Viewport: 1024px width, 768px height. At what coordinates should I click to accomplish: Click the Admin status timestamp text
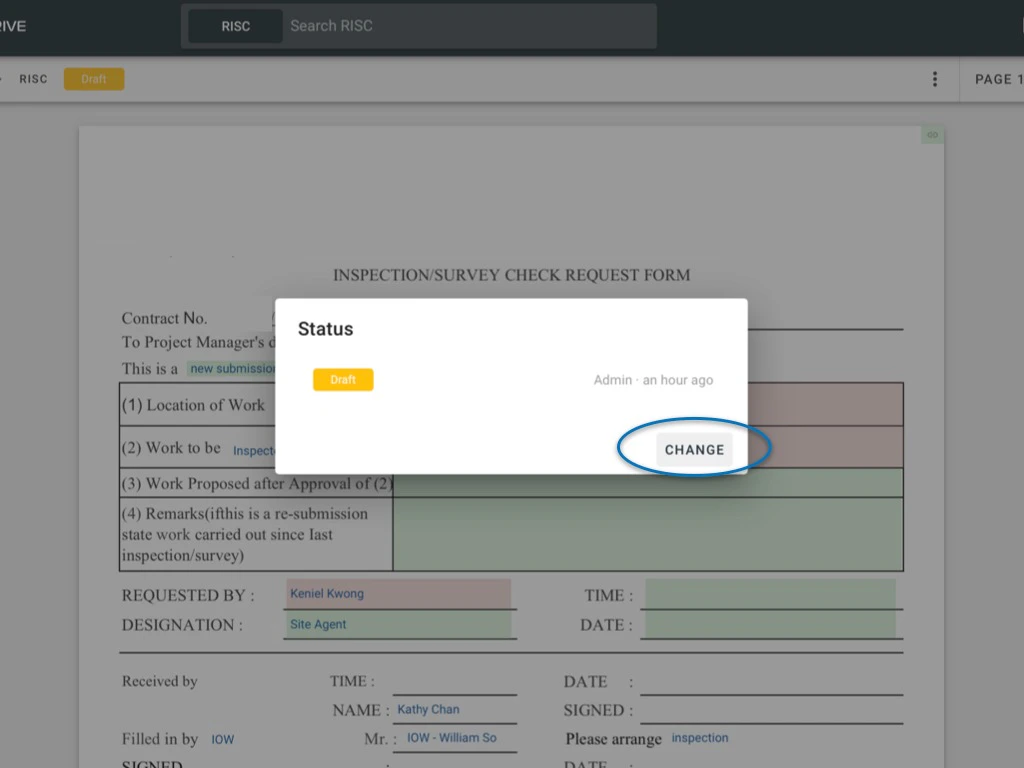[653, 380]
